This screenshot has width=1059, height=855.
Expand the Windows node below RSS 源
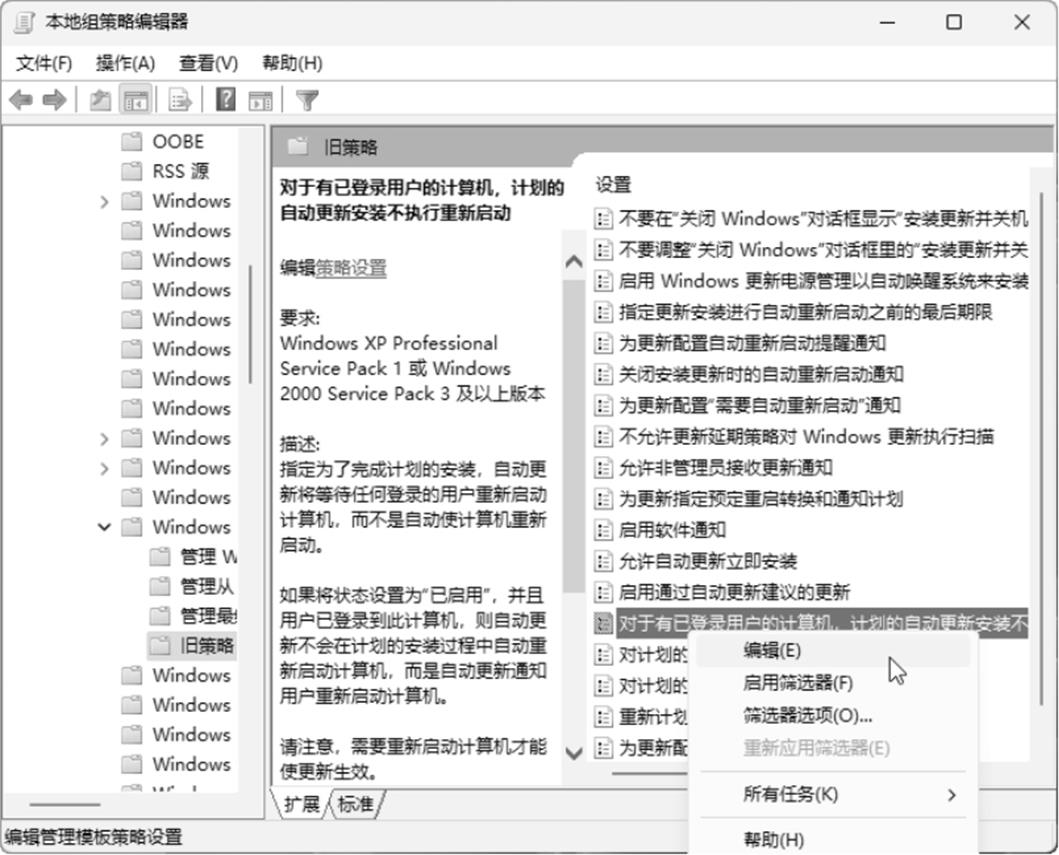point(104,201)
